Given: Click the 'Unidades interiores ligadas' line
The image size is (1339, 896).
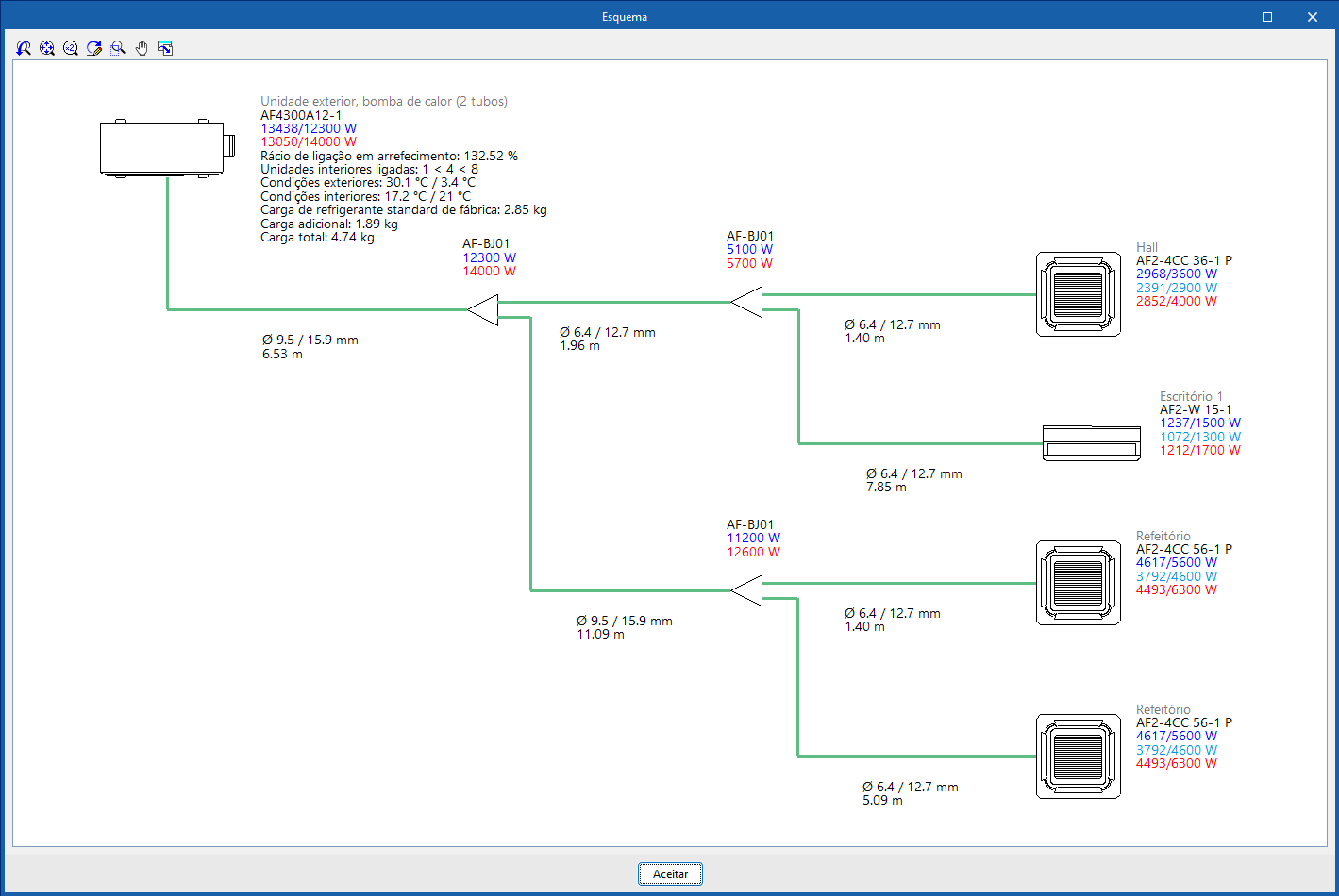Looking at the screenshot, I should [369, 169].
